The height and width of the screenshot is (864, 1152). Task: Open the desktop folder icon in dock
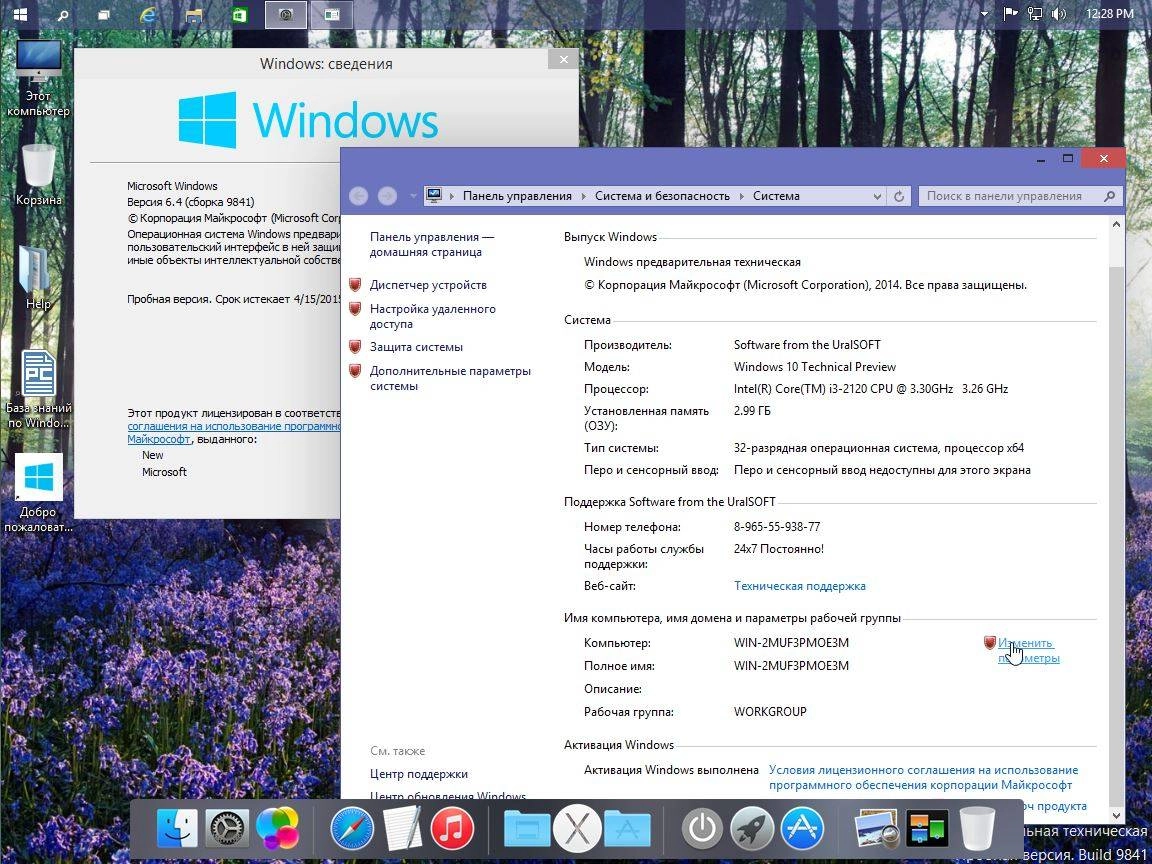527,829
